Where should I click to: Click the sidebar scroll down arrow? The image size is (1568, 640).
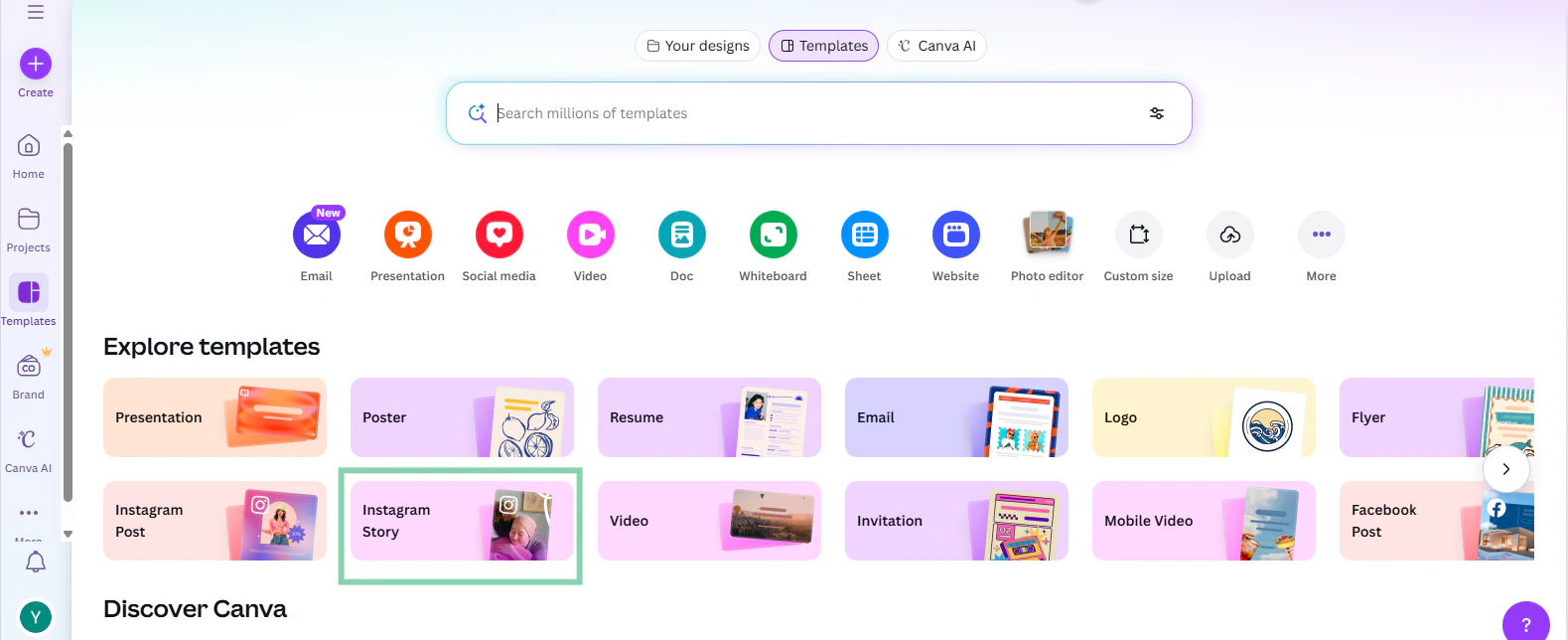(x=68, y=534)
